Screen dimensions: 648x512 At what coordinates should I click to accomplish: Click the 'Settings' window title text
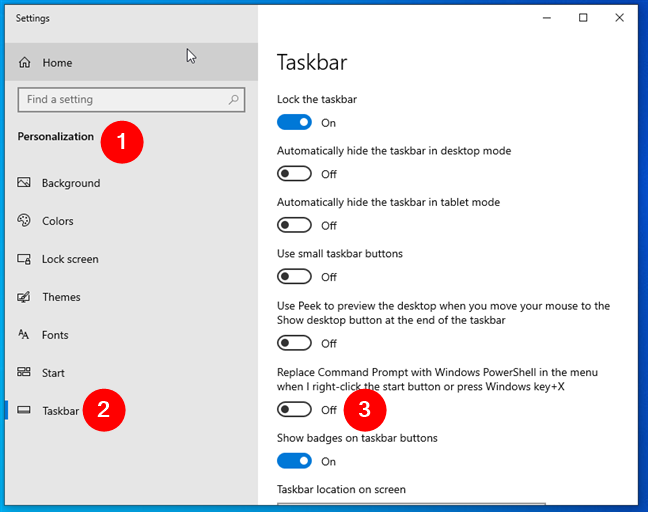click(x=33, y=18)
